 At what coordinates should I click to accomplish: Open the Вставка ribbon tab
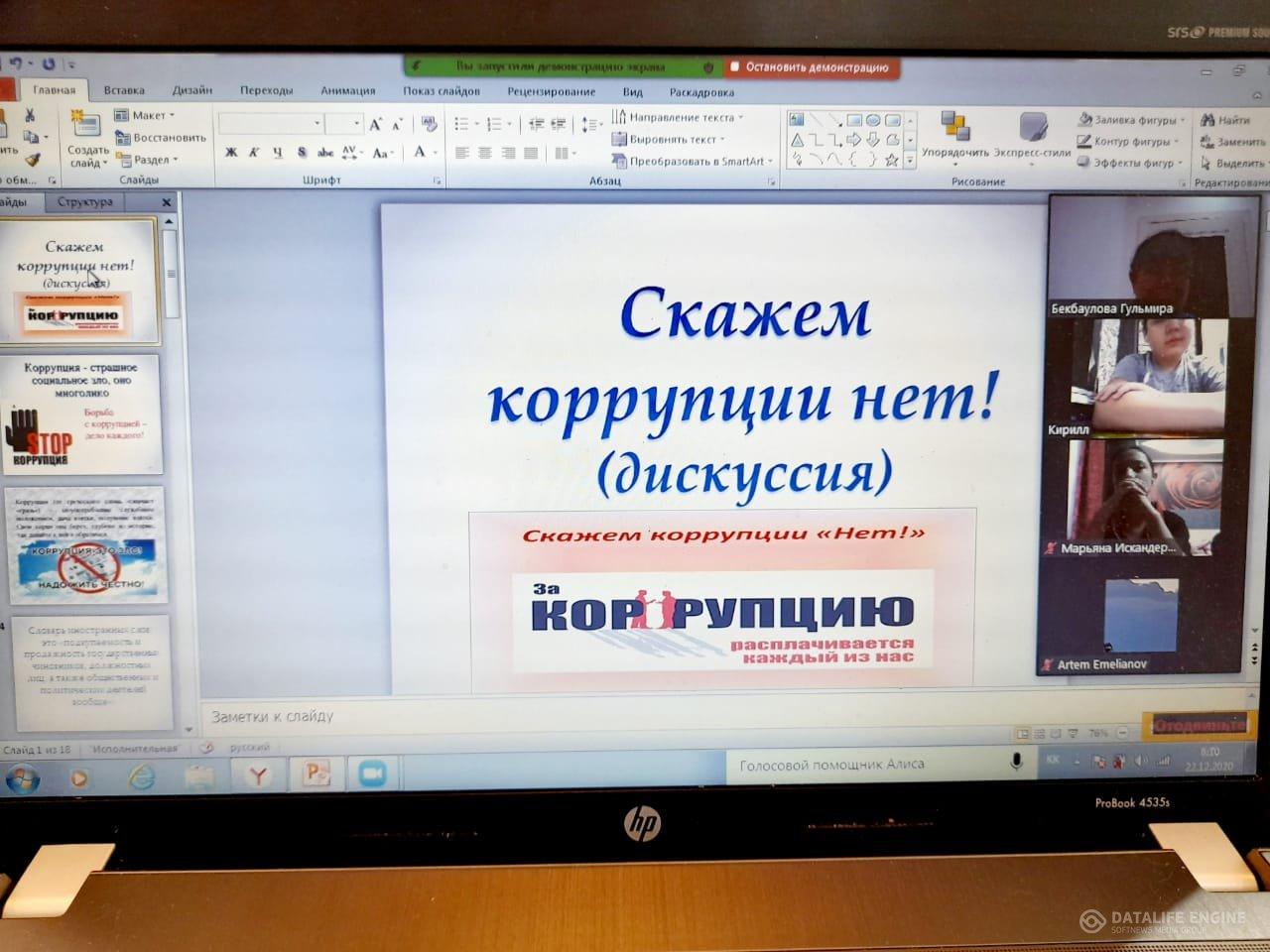click(124, 90)
